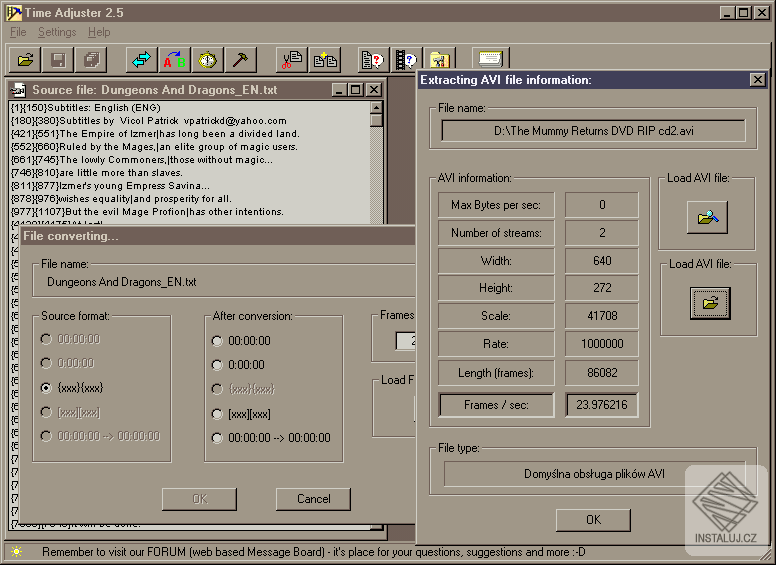The image size is (776, 565).
Task: Click subtitle line 'Ruled by the Mages'
Action: (x=154, y=146)
